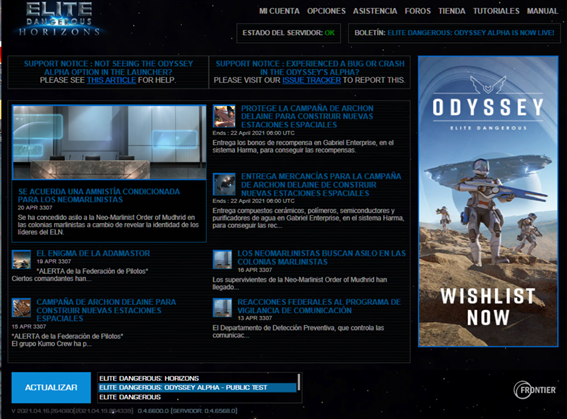The image size is (567, 419).
Task: Select the base Elite Dangerous entry
Action: coord(197,397)
